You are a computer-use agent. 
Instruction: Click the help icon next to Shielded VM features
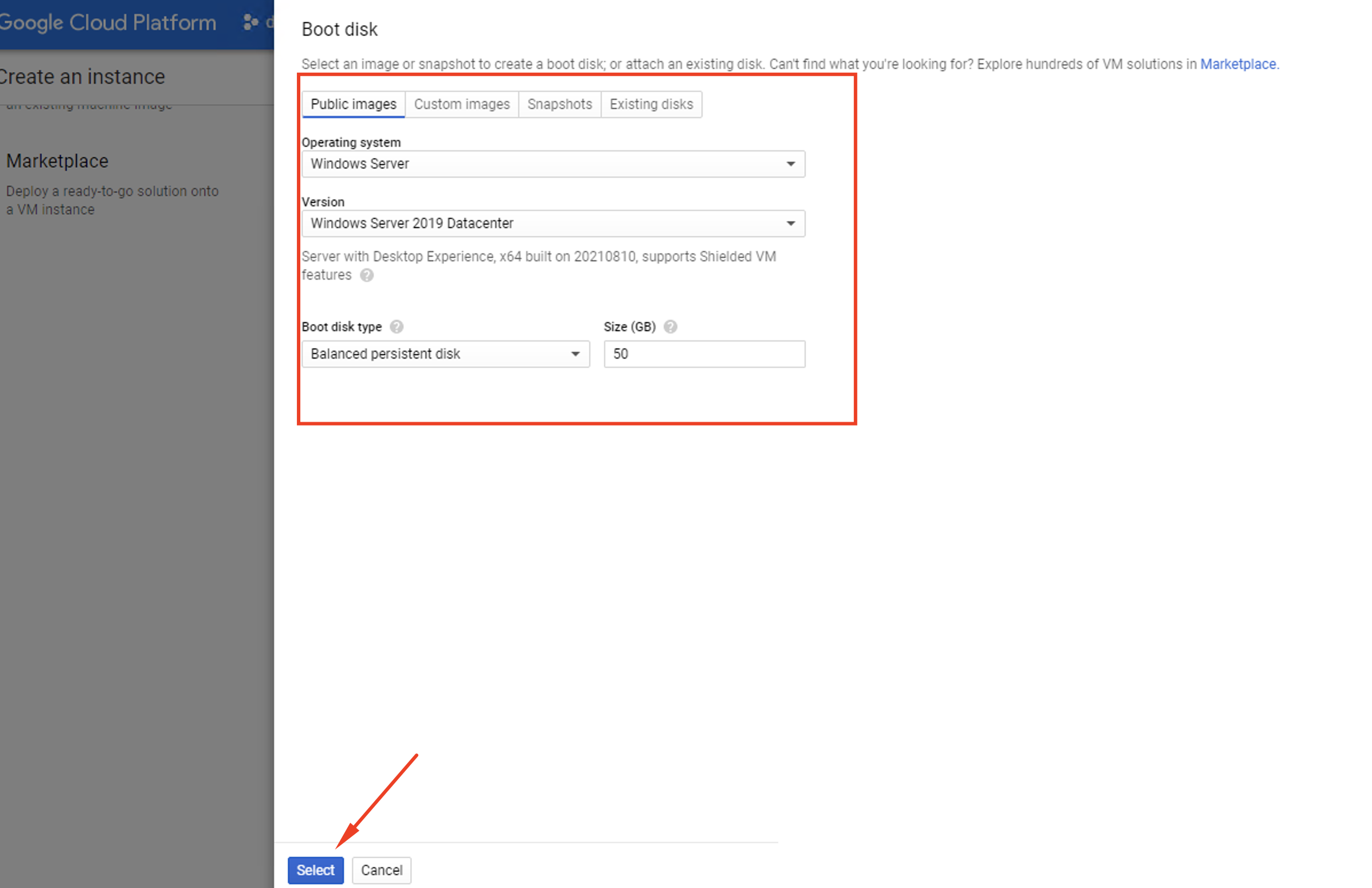pyautogui.click(x=367, y=276)
